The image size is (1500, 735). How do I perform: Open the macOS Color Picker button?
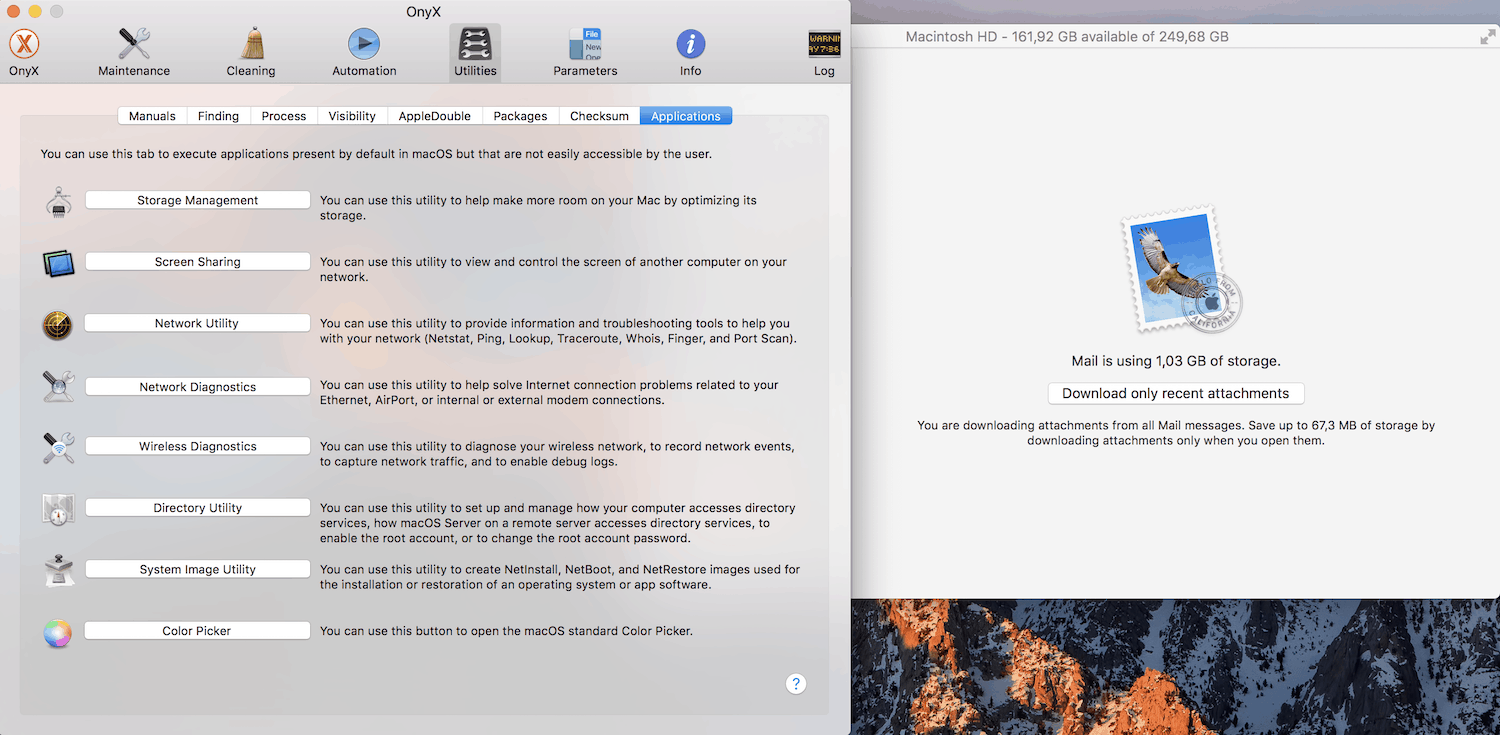point(197,631)
